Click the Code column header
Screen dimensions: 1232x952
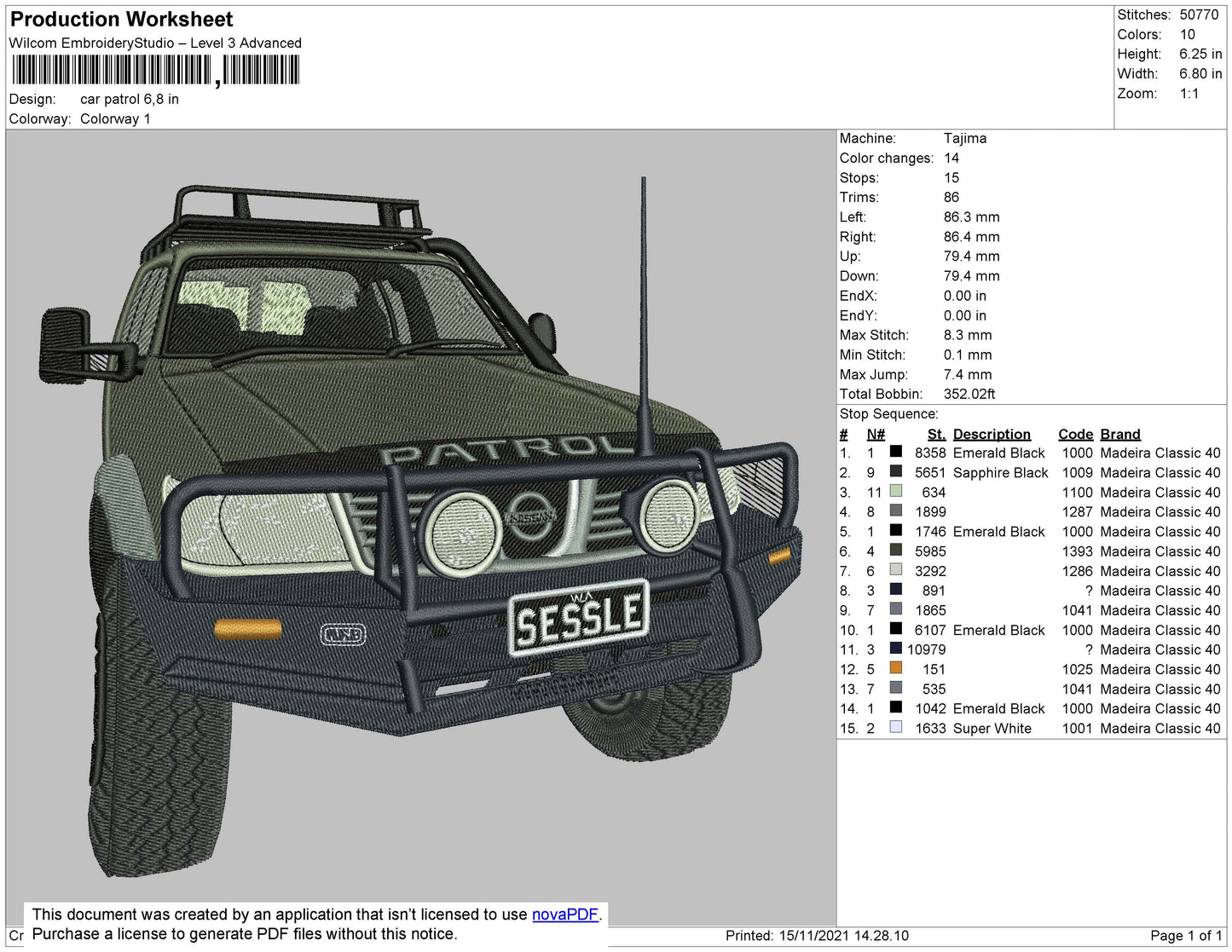[1075, 434]
